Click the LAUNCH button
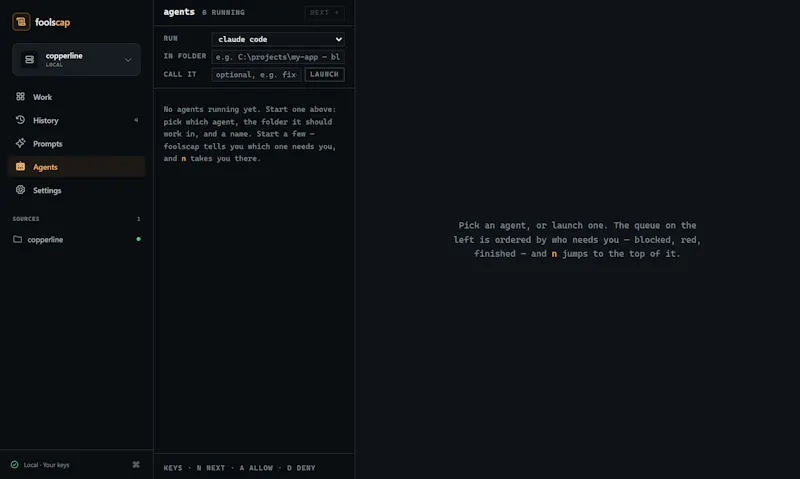 [324, 74]
